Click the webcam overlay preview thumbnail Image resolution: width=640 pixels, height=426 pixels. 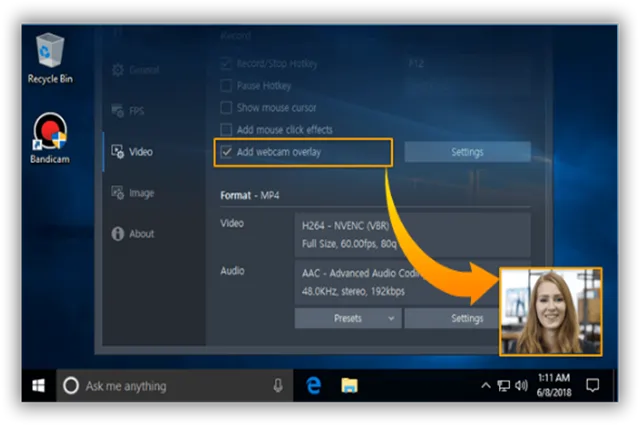(x=551, y=312)
